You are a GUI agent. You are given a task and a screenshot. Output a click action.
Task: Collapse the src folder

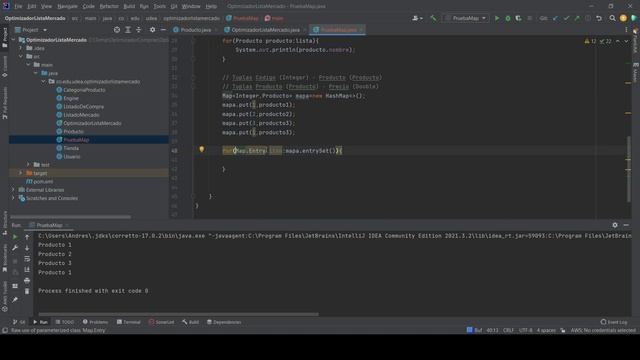(21, 56)
